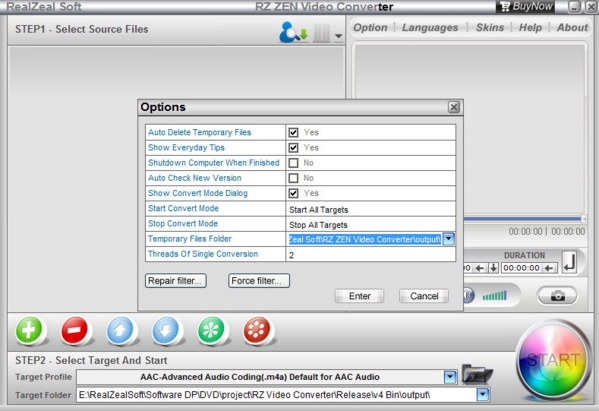Confirm the options with the Enter button

359,296
